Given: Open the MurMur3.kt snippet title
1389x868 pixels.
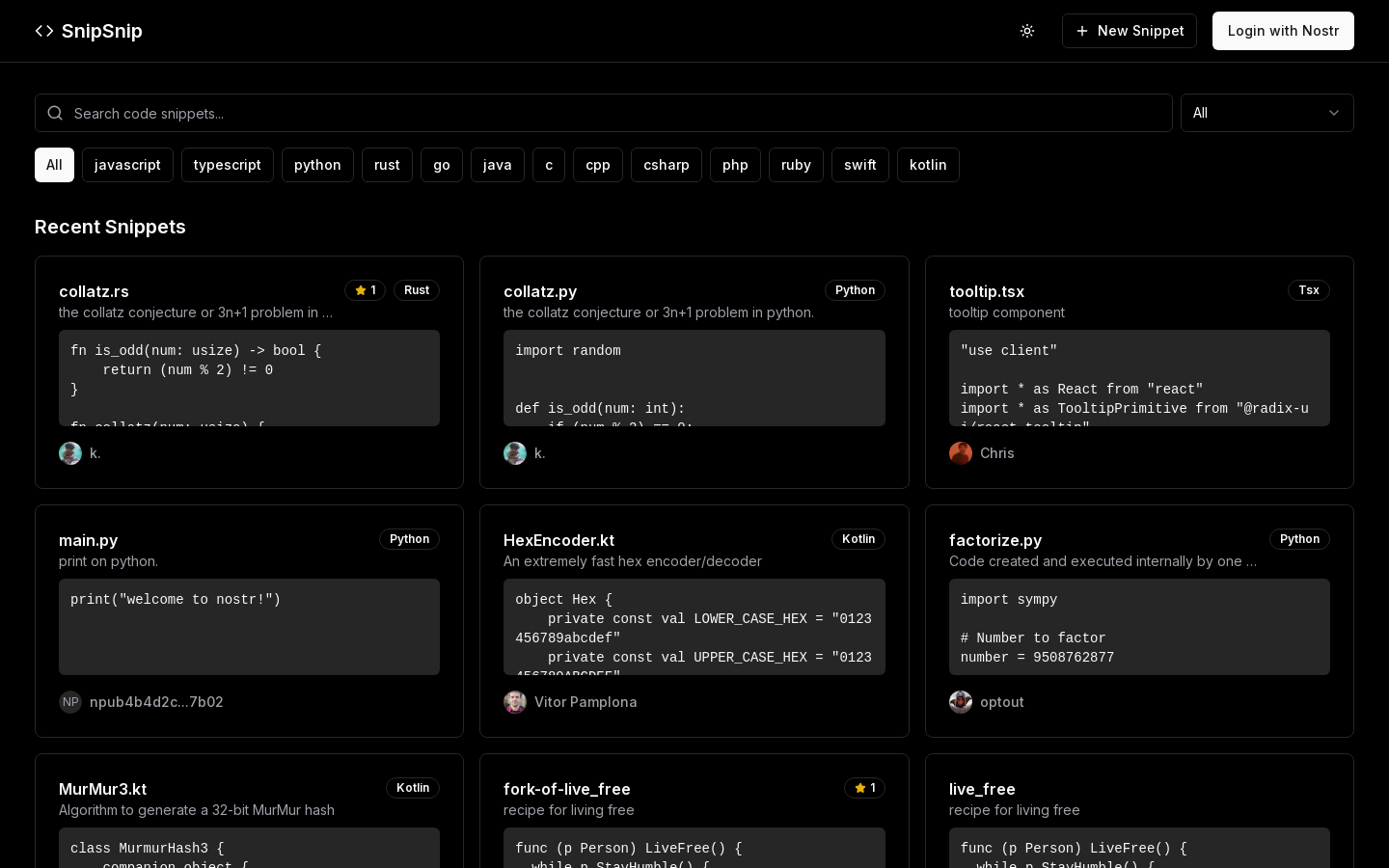Looking at the screenshot, I should point(103,789).
